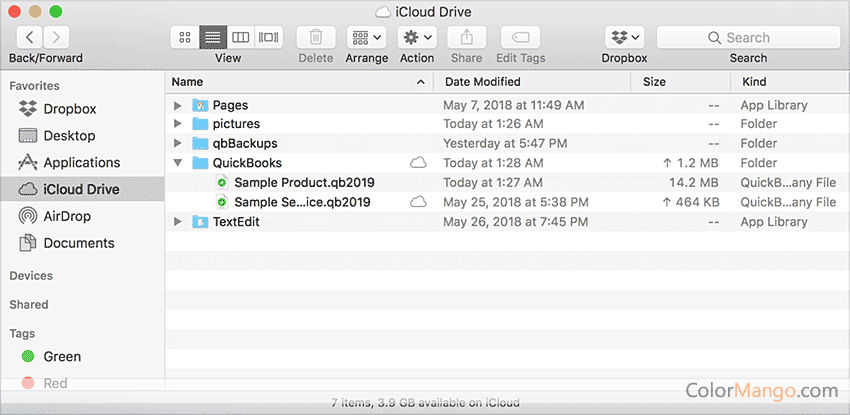Click the QuickBooks folder icon
This screenshot has height=415, width=850.
[200, 163]
